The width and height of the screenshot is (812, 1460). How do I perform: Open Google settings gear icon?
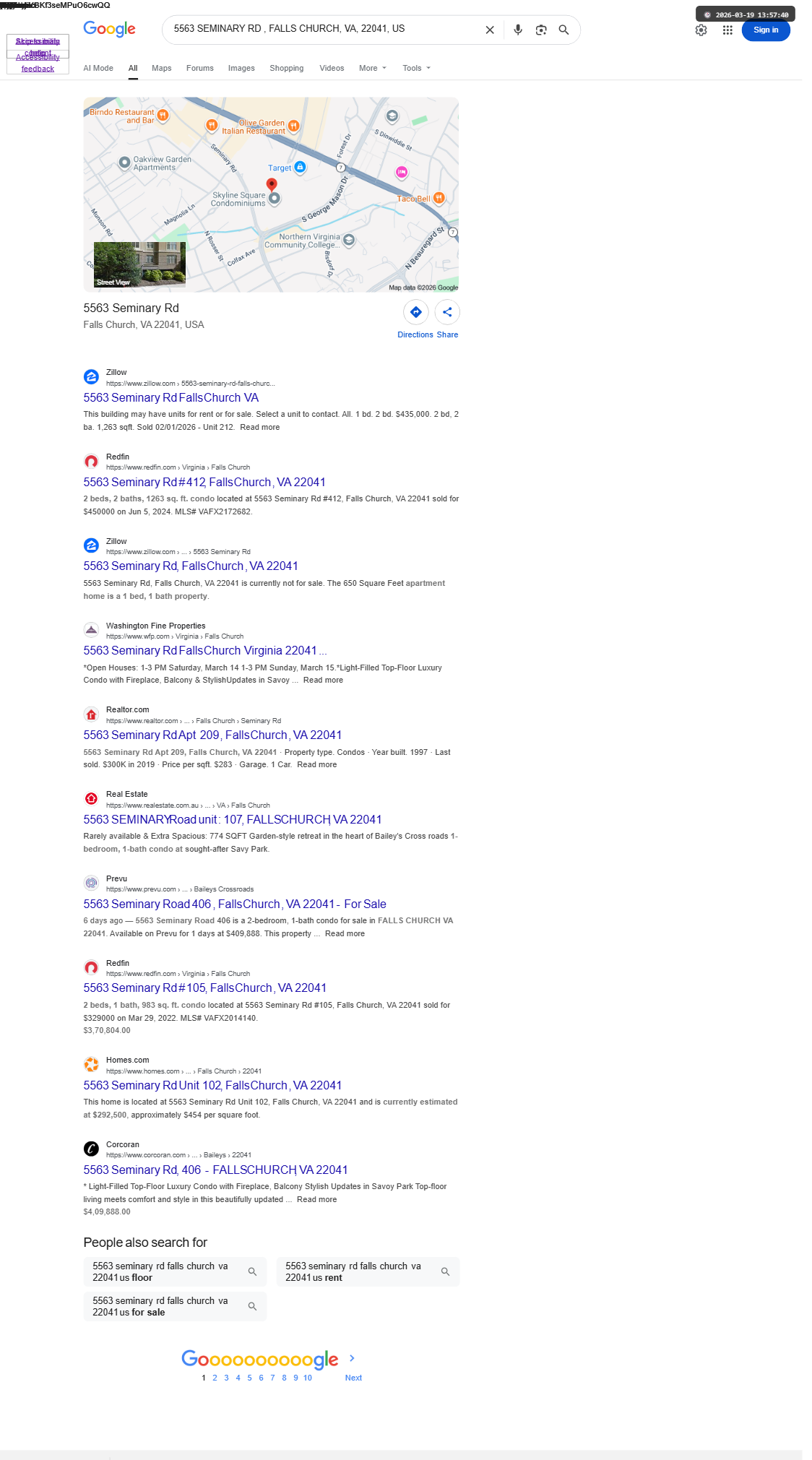pyautogui.click(x=701, y=30)
